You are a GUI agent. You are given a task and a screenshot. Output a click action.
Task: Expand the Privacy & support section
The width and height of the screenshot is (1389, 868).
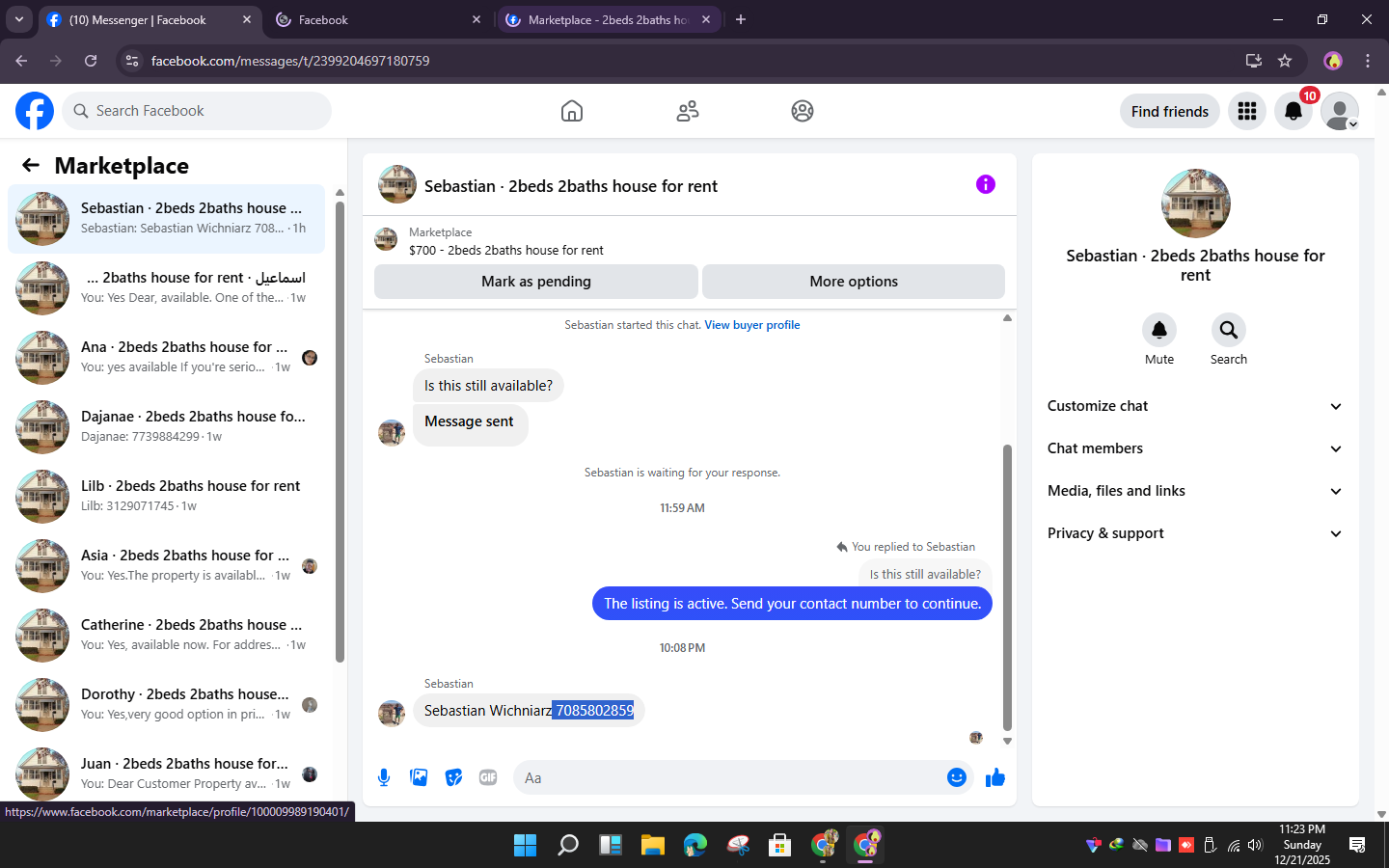[1195, 533]
